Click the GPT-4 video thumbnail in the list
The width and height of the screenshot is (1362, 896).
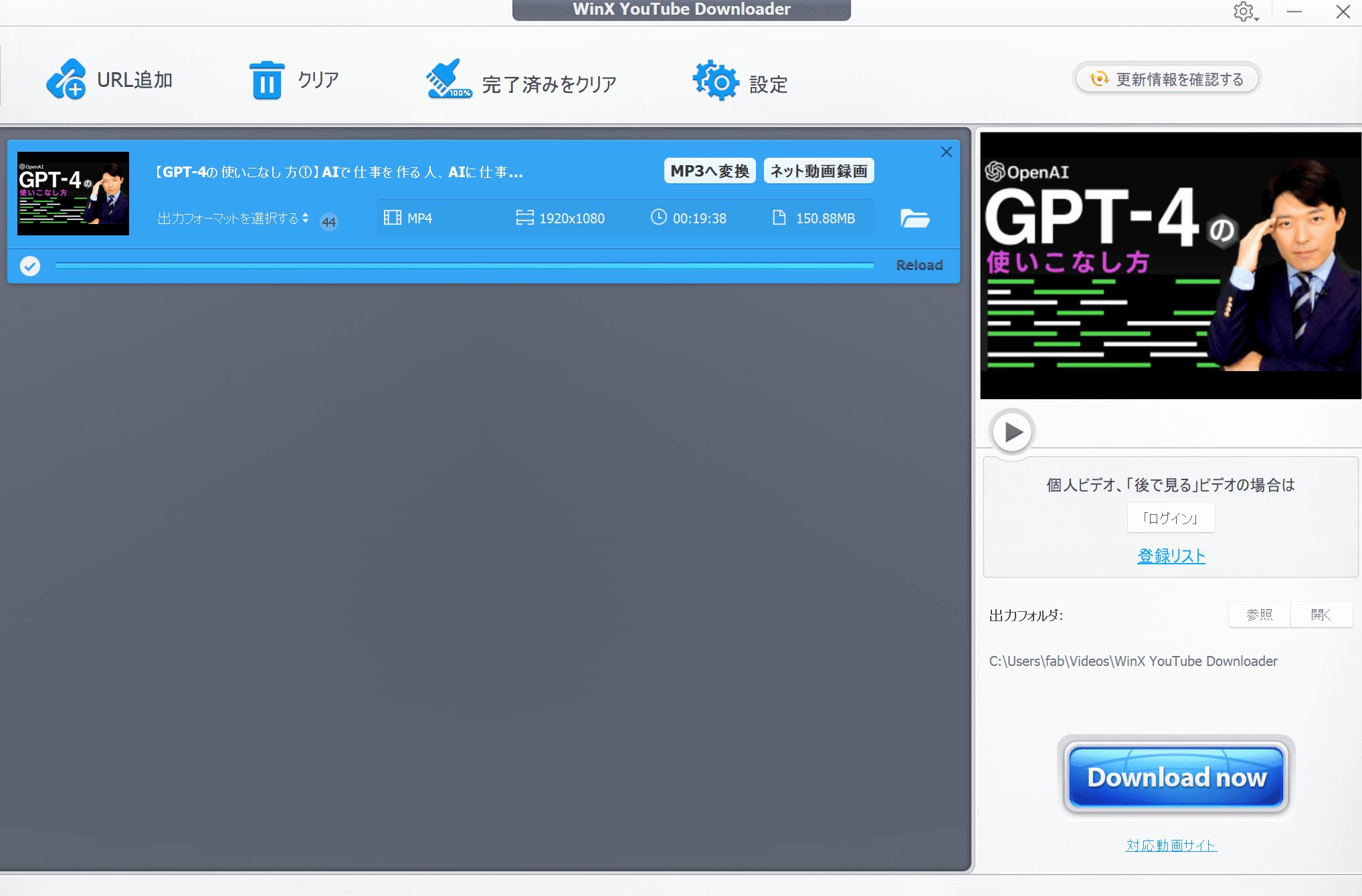(73, 193)
